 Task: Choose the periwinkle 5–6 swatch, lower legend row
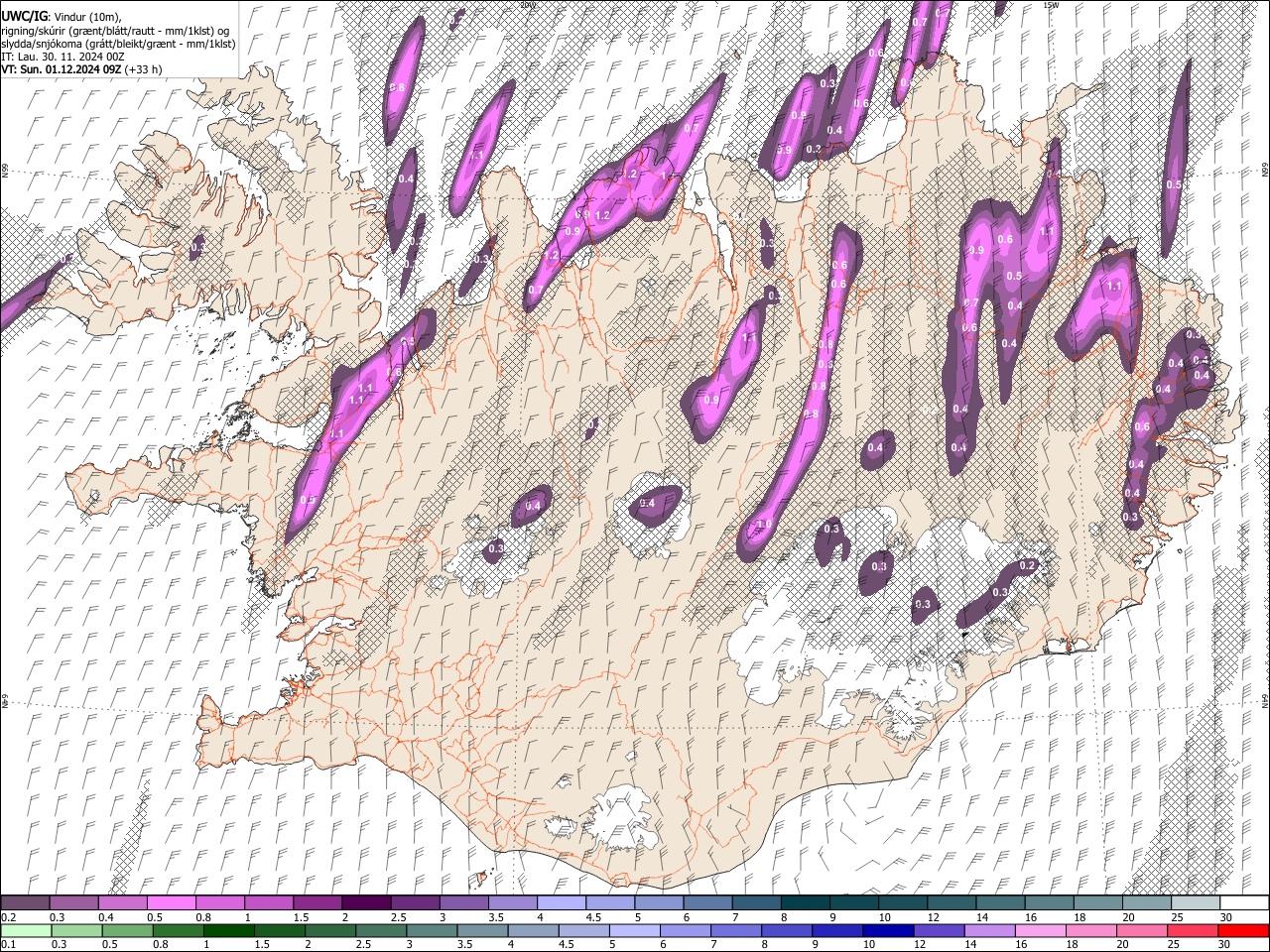[x=635, y=930]
